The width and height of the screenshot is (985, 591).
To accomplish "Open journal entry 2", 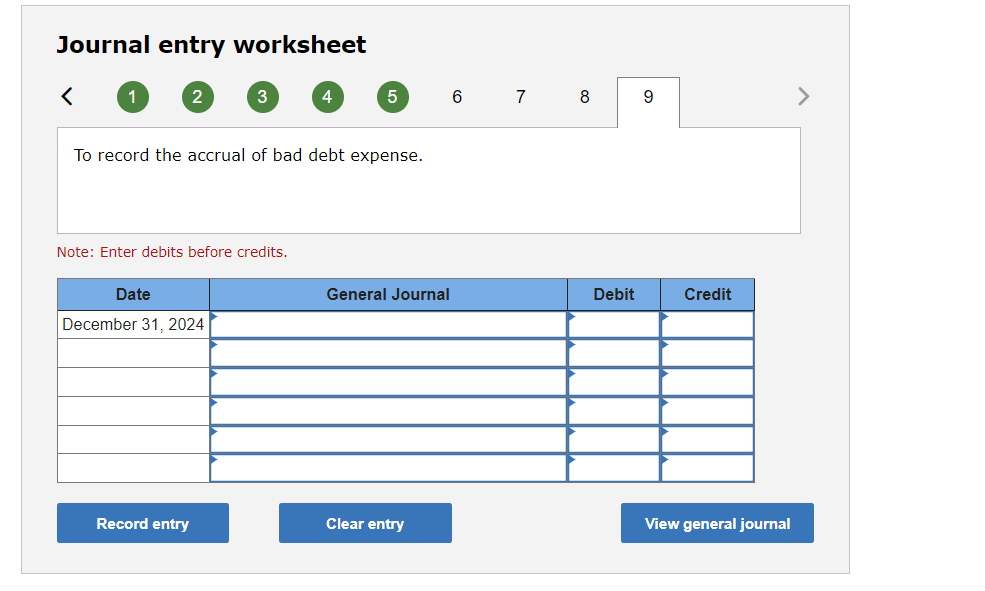I will click(x=198, y=97).
